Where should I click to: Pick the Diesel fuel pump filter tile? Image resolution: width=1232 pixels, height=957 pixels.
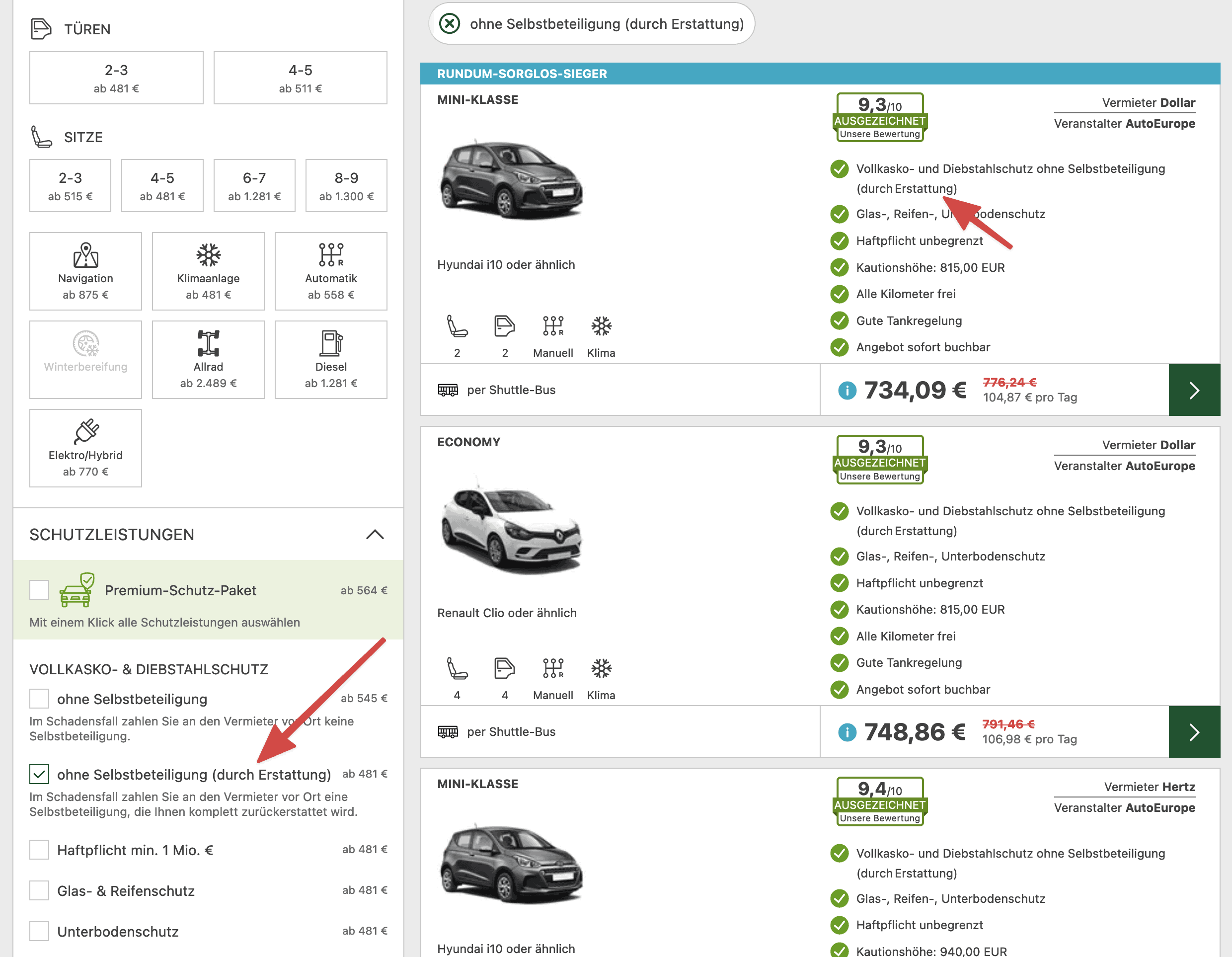[x=330, y=359]
